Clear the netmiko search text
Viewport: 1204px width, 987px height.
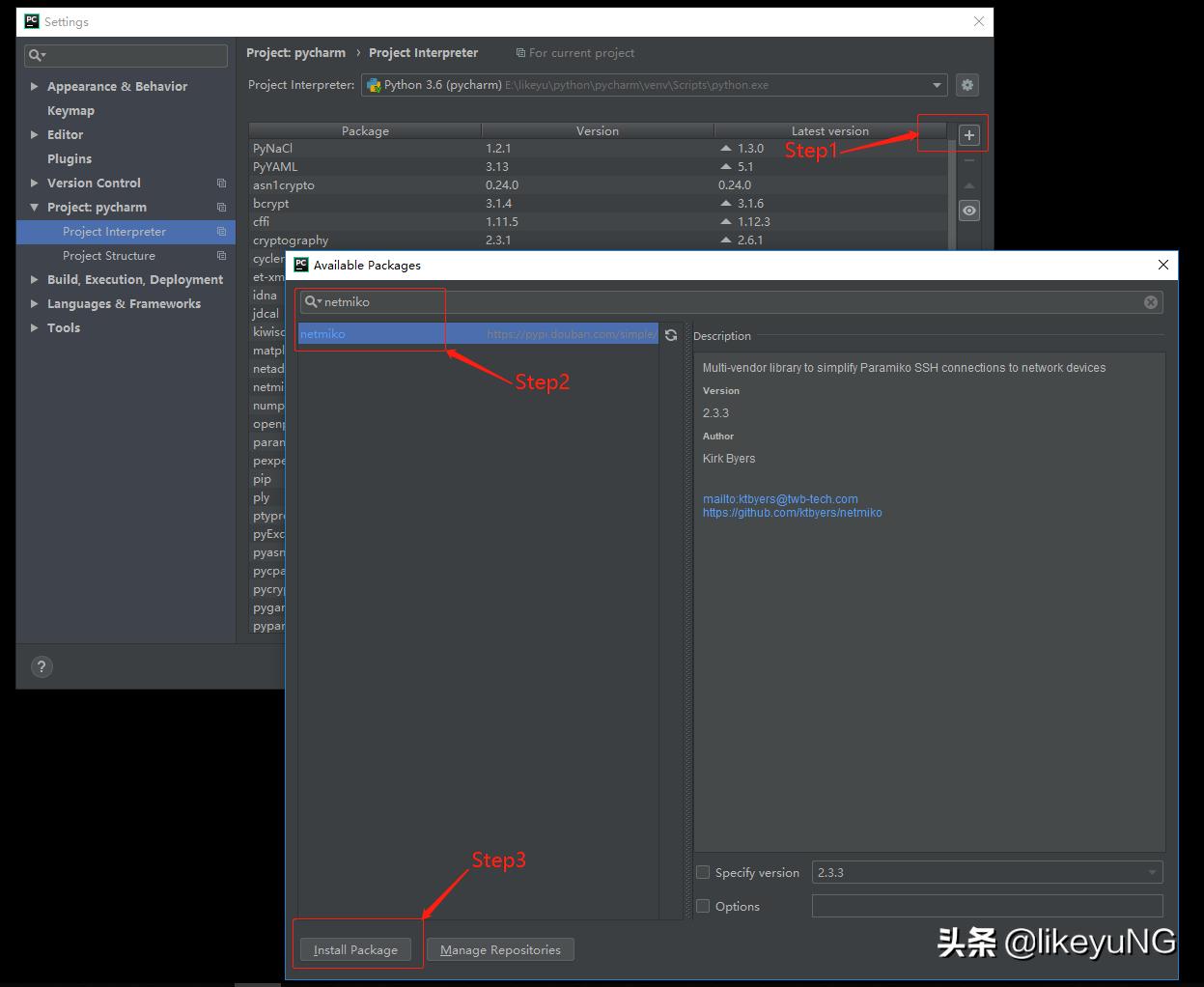pyautogui.click(x=1151, y=302)
